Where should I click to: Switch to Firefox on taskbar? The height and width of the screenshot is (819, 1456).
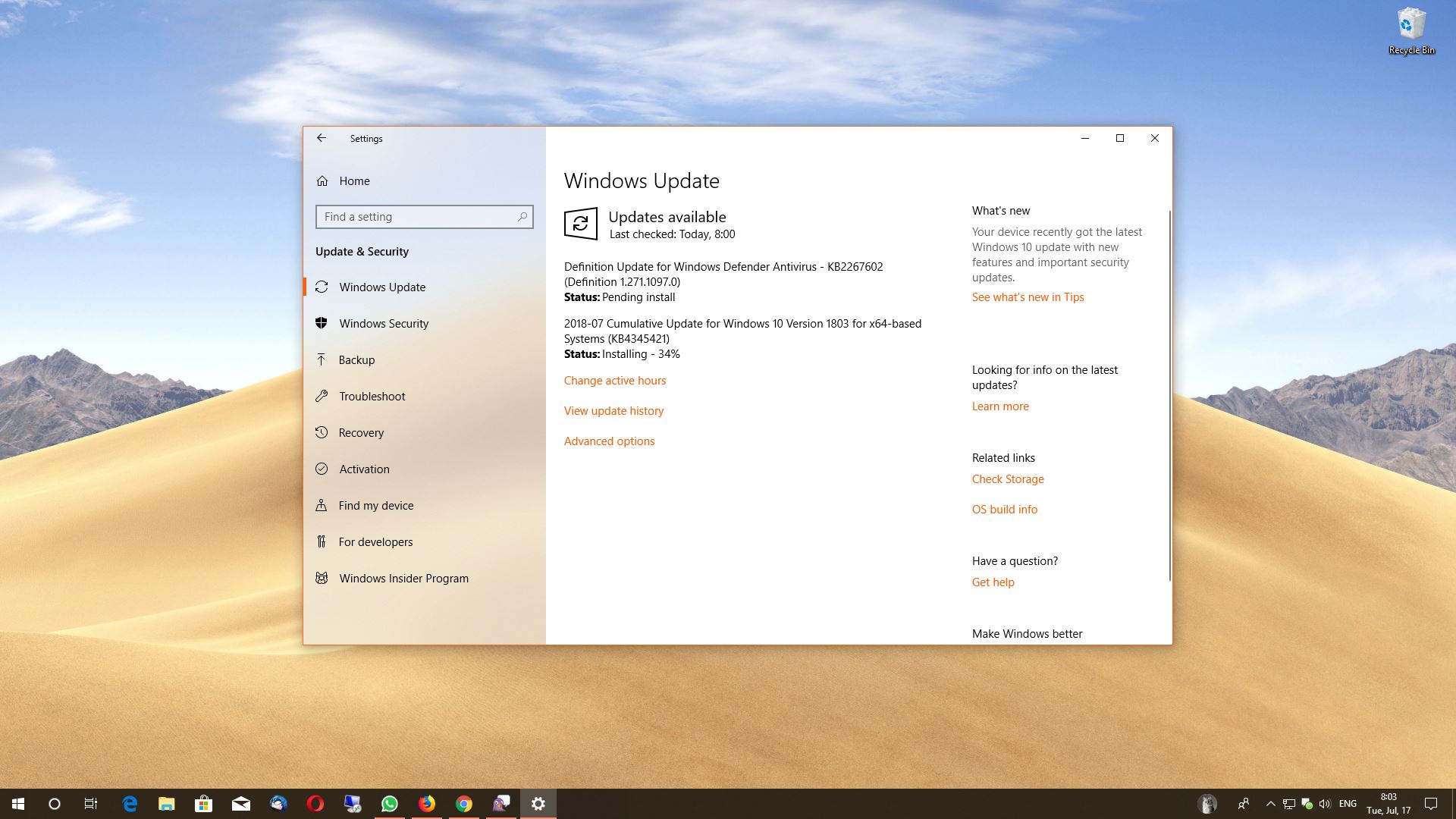pos(427,804)
